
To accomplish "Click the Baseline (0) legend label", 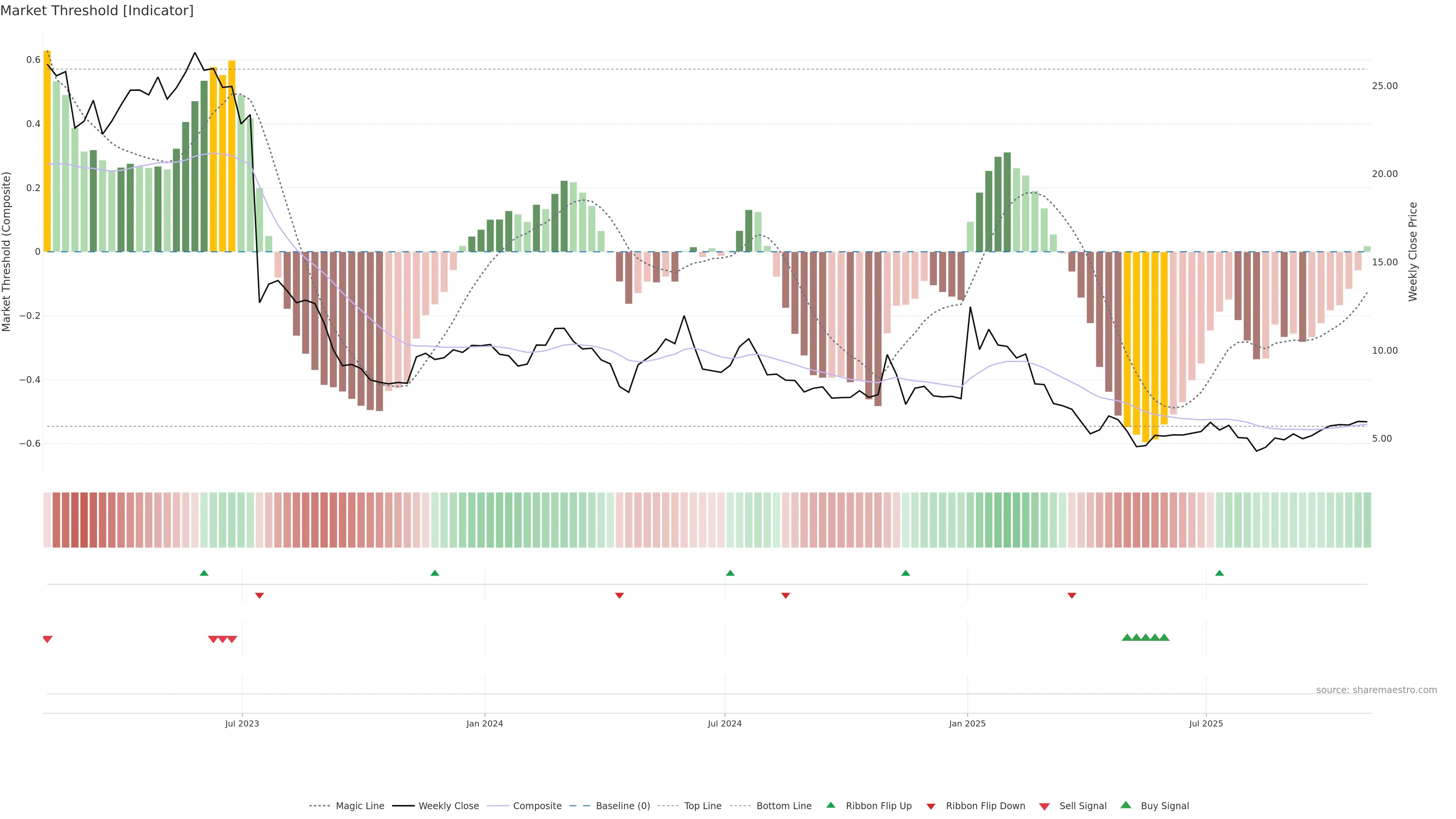I will (623, 806).
